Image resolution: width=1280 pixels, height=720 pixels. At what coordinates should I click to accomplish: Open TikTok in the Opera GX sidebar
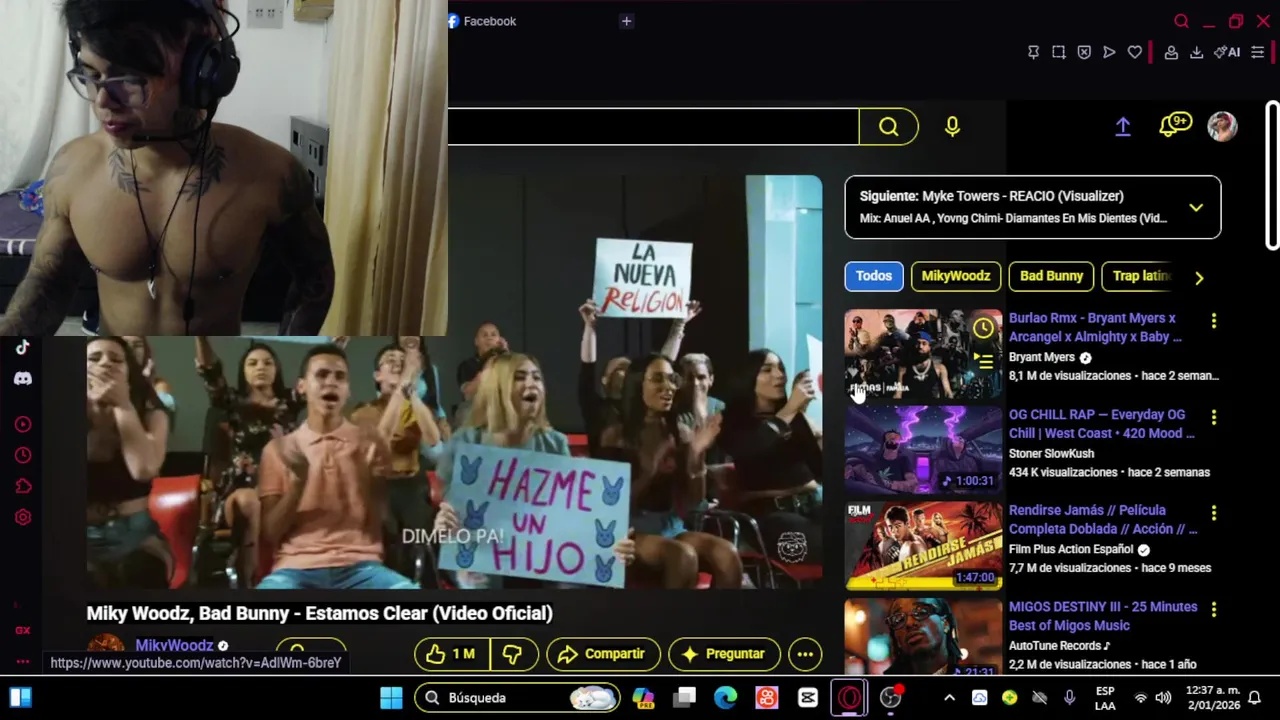[23, 347]
